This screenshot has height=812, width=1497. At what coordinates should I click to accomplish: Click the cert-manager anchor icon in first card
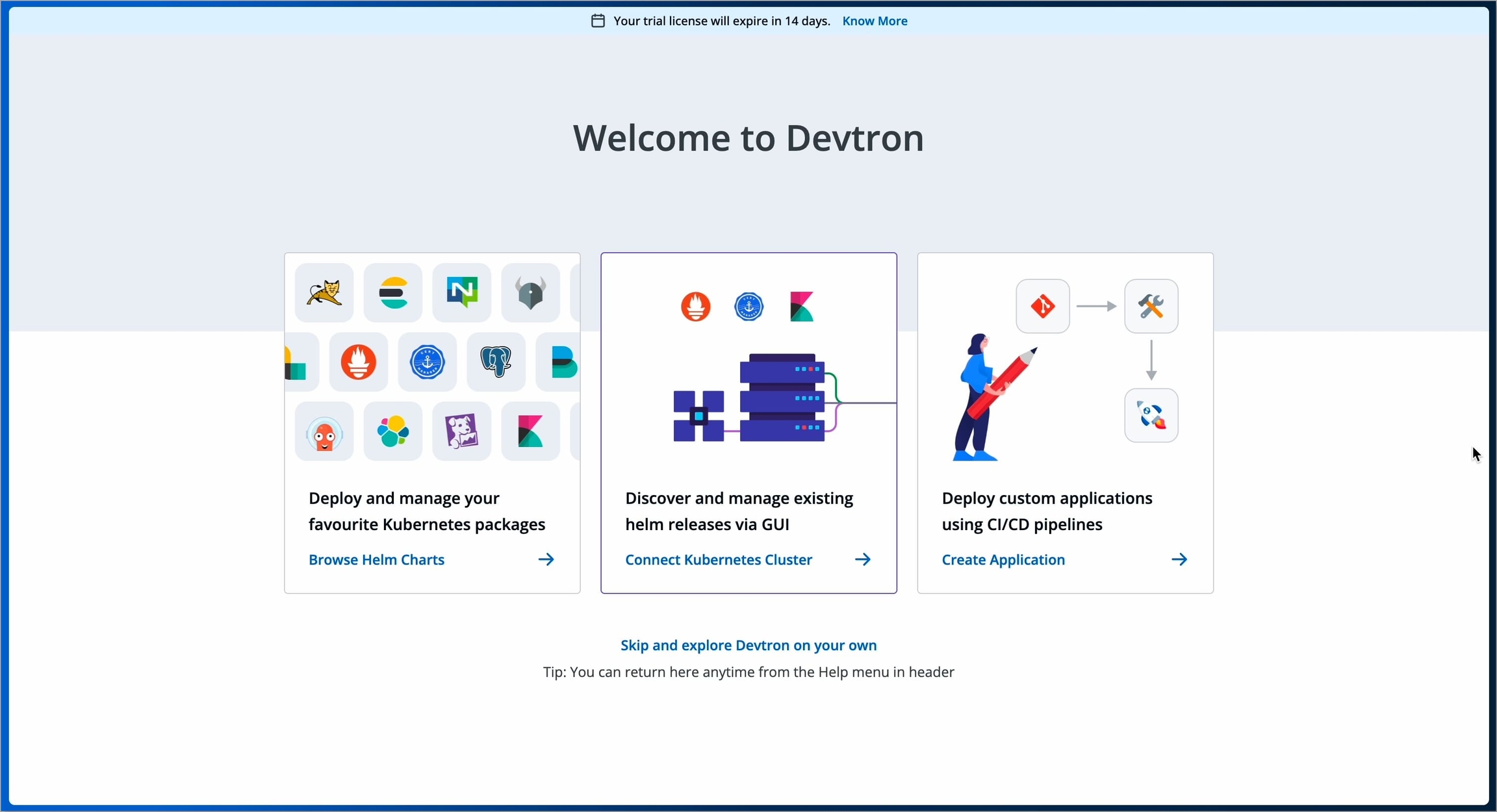428,362
